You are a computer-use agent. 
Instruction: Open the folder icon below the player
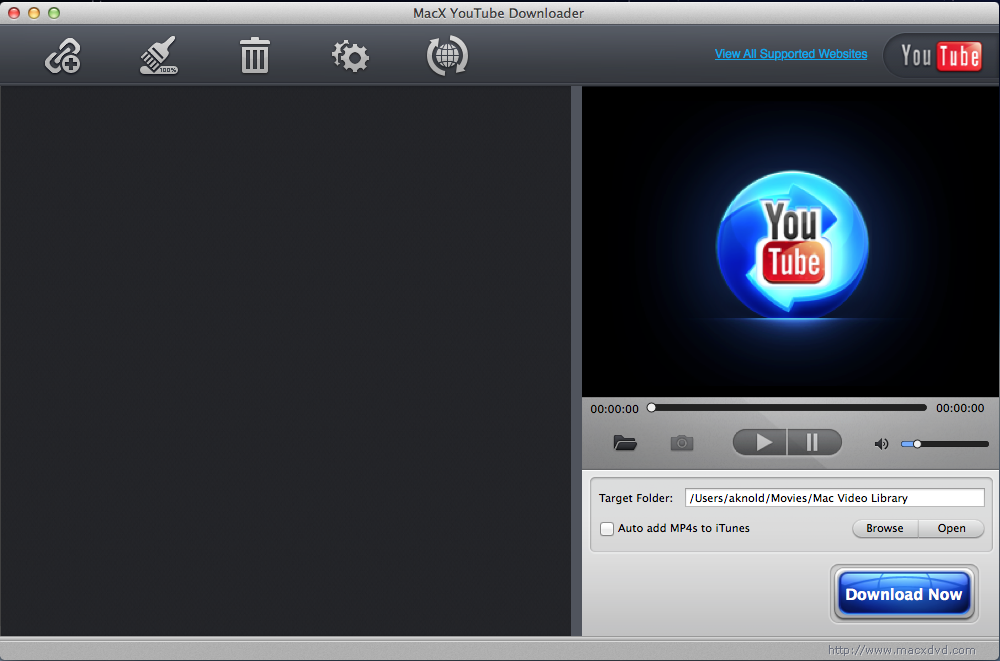pyautogui.click(x=625, y=442)
